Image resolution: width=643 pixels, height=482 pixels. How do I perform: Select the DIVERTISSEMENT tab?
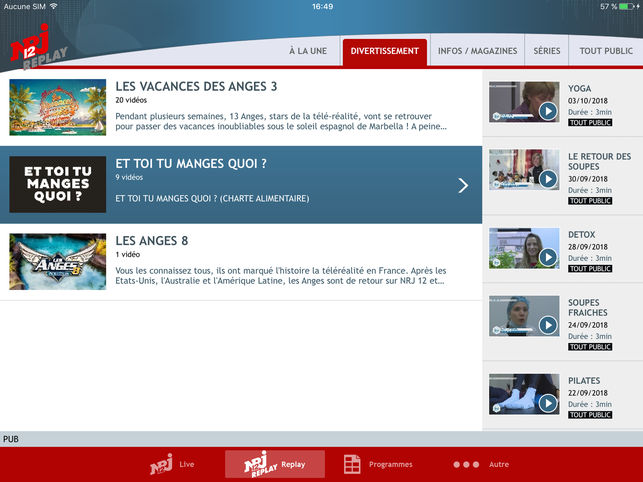(x=385, y=52)
